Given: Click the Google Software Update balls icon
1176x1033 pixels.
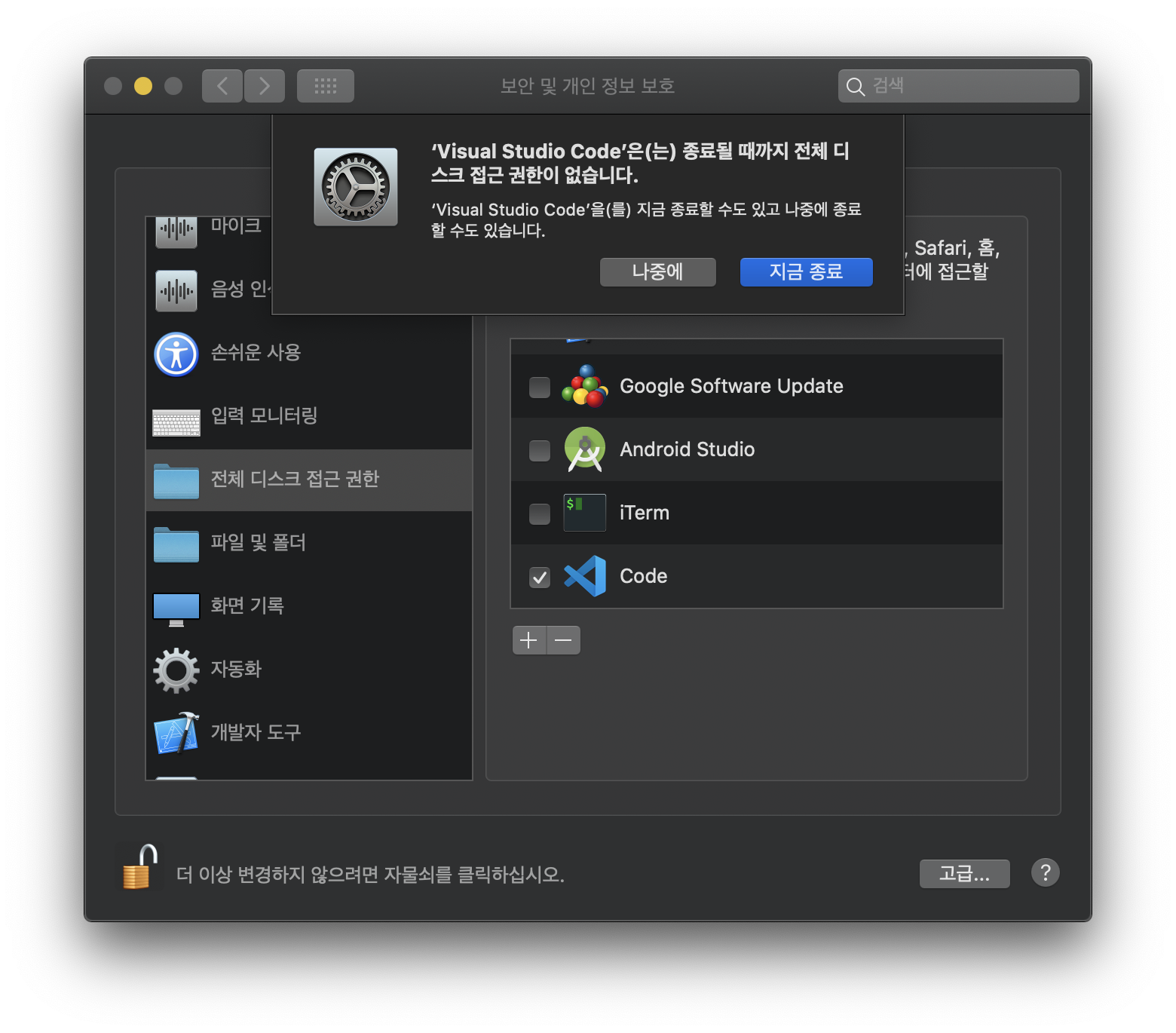Looking at the screenshot, I should point(585,386).
